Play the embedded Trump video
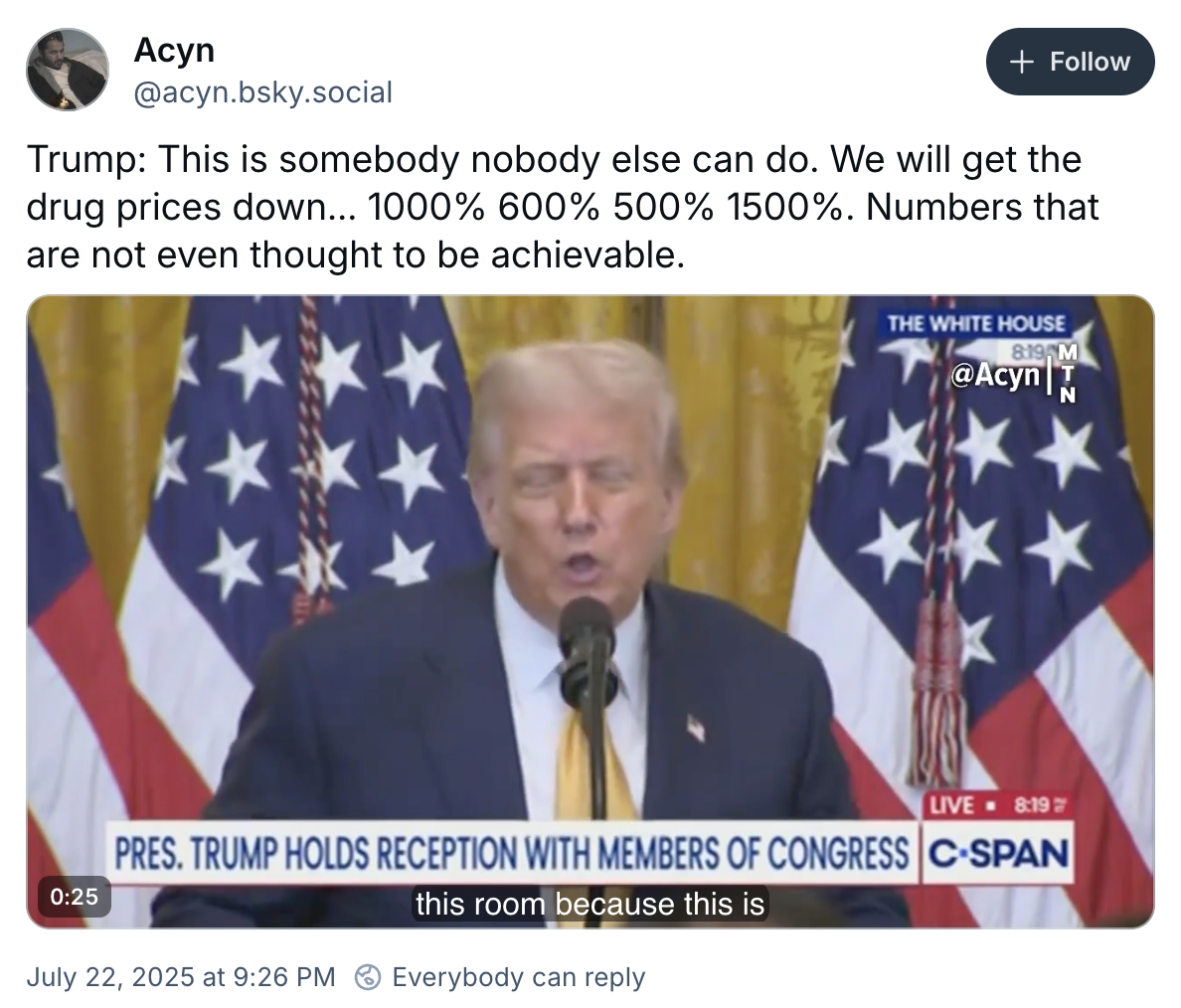The image size is (1181, 1008). [590, 611]
